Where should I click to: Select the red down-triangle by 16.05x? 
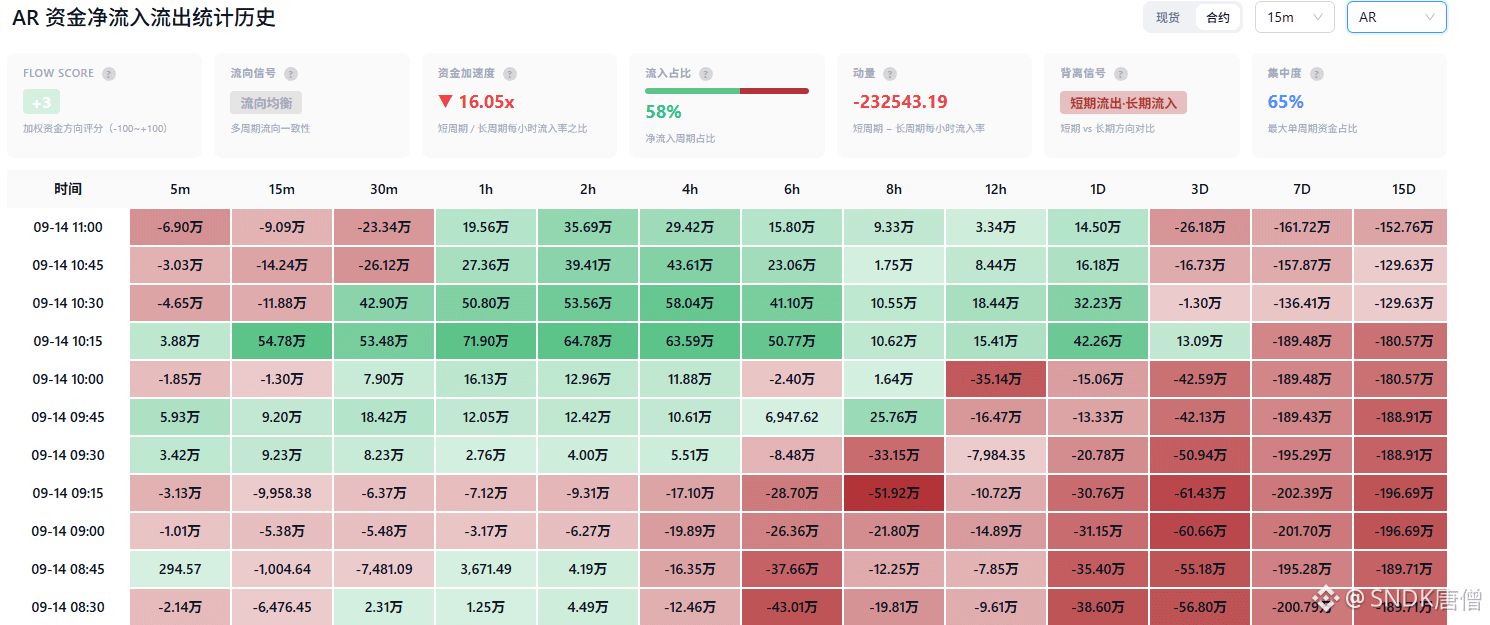point(445,102)
